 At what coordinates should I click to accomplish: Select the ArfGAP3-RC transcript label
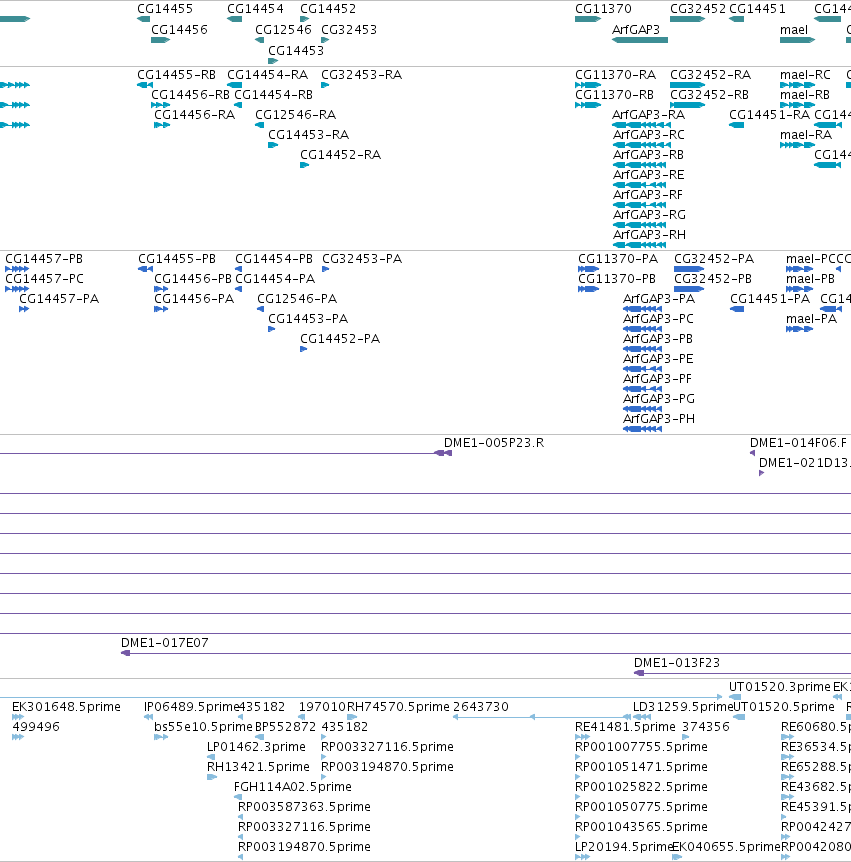pos(649,135)
